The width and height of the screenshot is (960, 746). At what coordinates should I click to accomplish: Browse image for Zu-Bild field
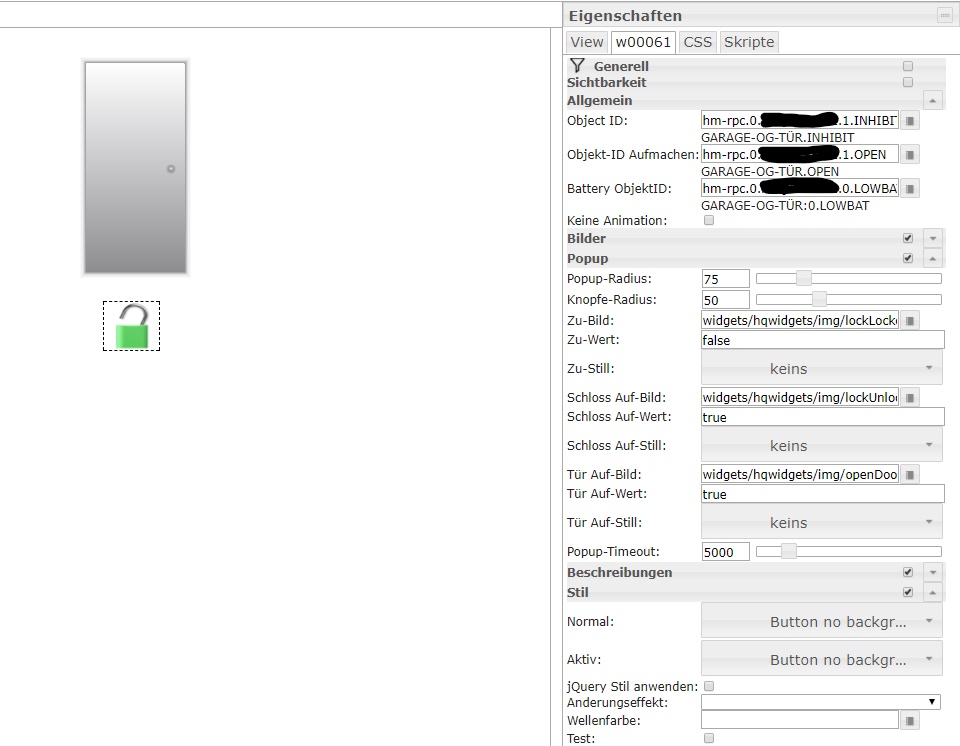point(909,321)
